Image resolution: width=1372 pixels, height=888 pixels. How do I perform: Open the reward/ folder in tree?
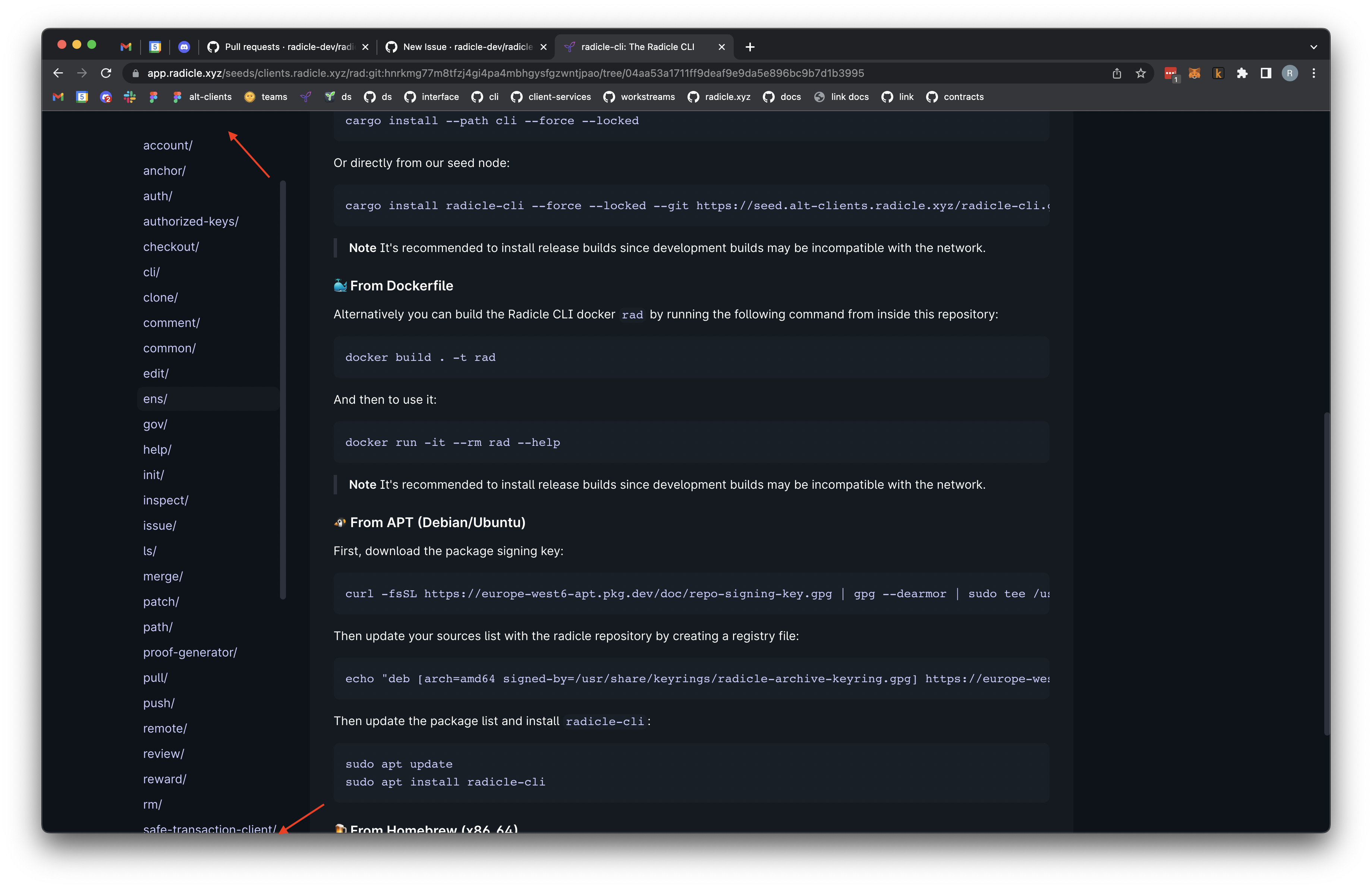(x=164, y=779)
